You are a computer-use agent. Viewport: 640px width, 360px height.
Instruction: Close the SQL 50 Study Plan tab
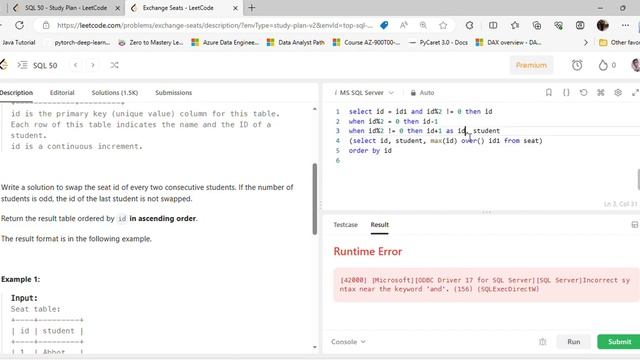click(118, 8)
